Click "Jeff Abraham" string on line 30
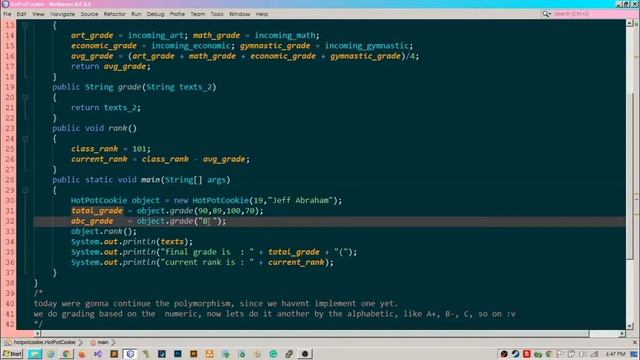This screenshot has height=360, width=640. pos(301,200)
